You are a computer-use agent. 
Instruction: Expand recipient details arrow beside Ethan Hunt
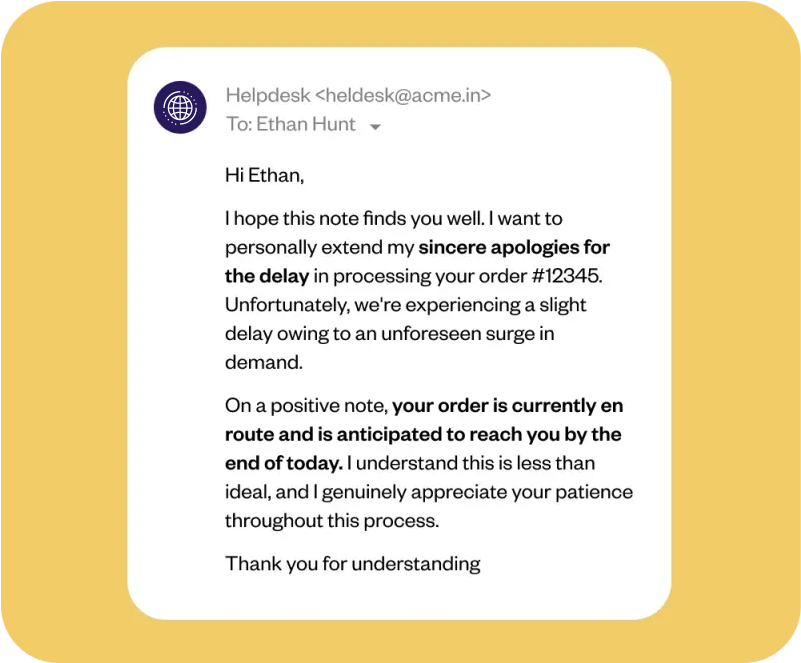[375, 127]
